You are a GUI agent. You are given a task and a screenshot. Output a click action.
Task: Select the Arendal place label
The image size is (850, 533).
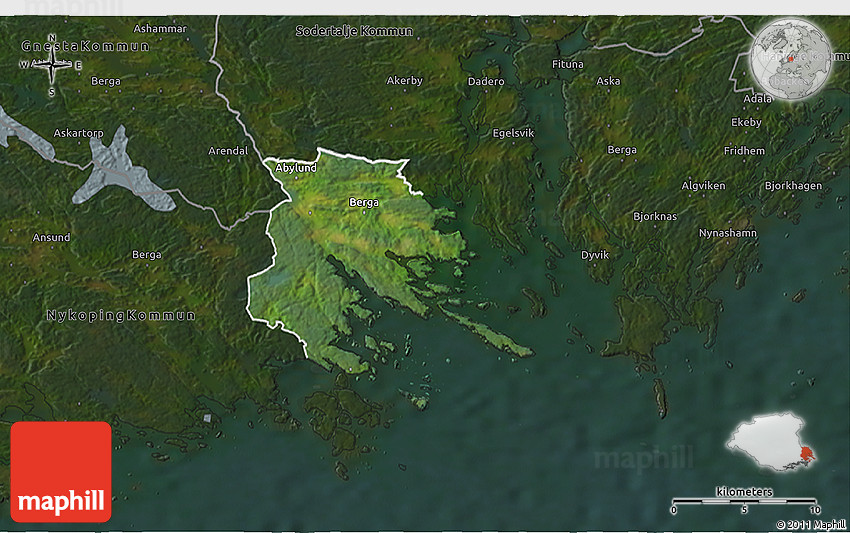pyautogui.click(x=227, y=151)
